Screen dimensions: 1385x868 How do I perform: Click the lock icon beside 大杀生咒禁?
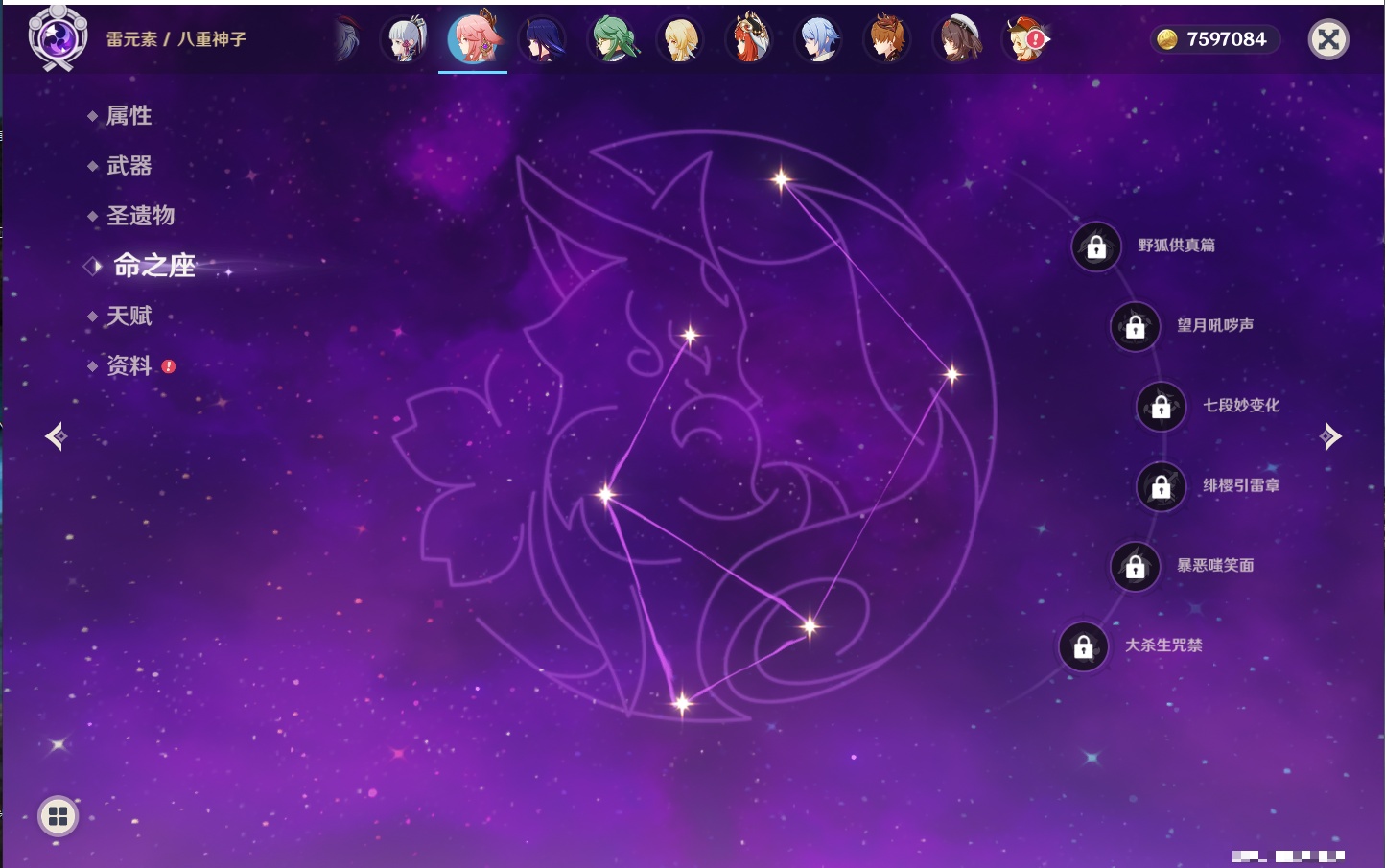[x=1084, y=646]
